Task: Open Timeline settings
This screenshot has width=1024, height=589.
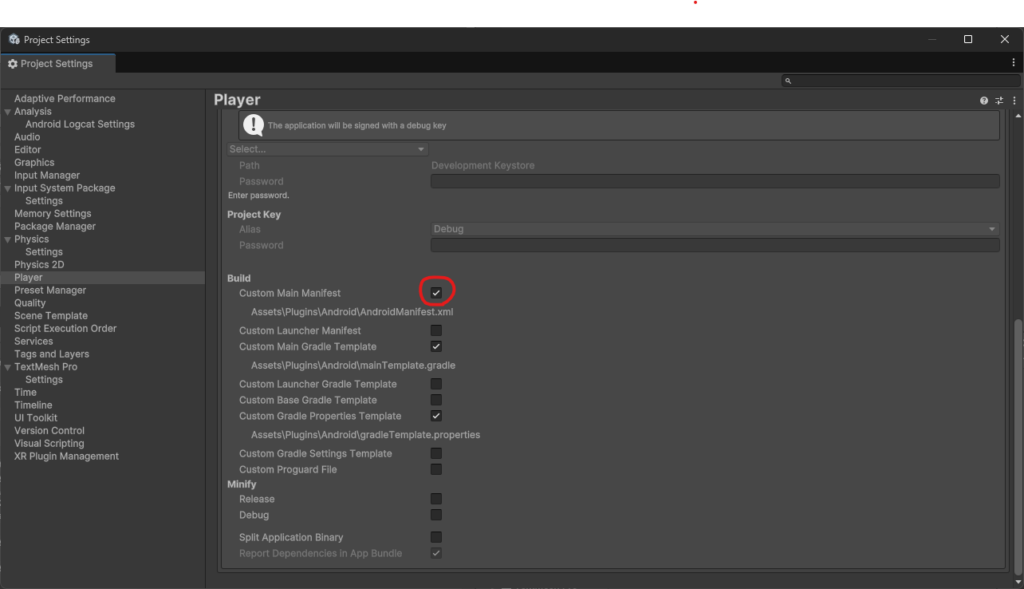Action: pyautogui.click(x=33, y=405)
